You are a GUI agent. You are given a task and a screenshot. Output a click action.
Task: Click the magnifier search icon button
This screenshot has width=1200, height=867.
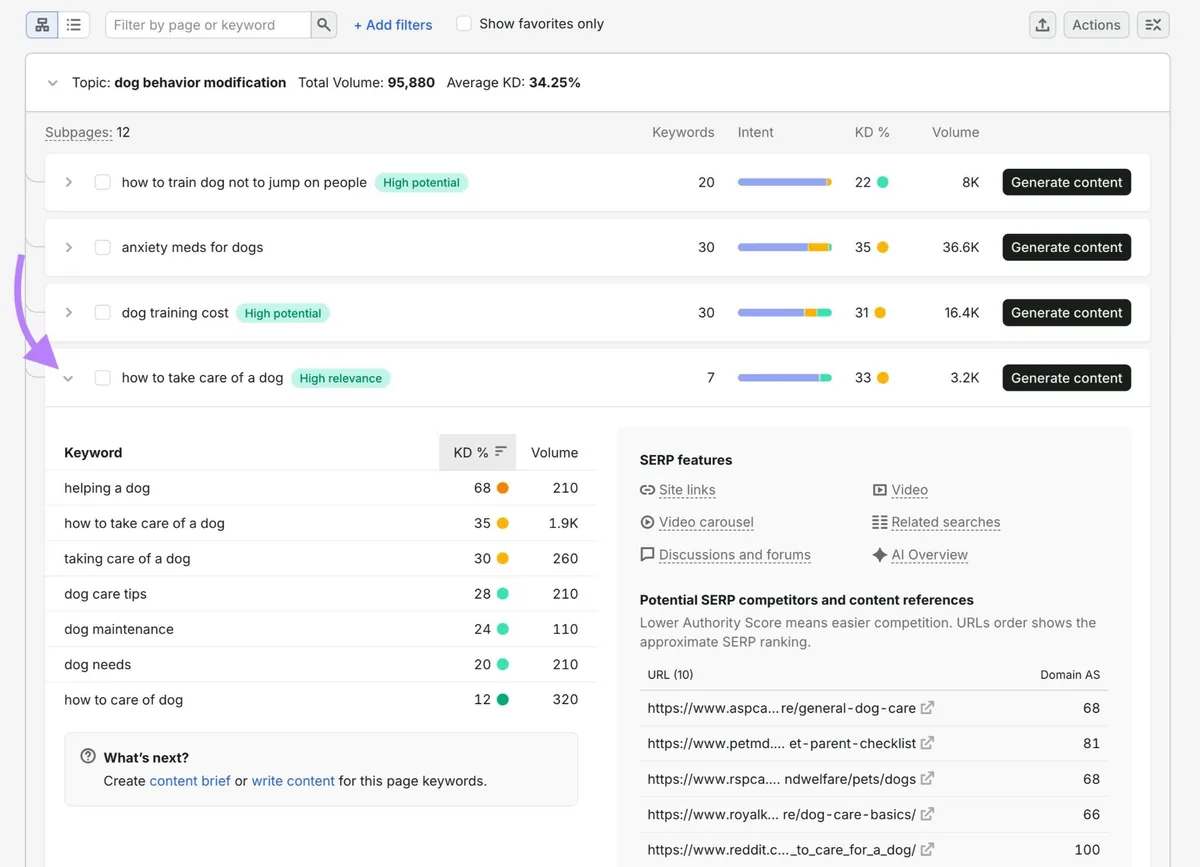(323, 25)
